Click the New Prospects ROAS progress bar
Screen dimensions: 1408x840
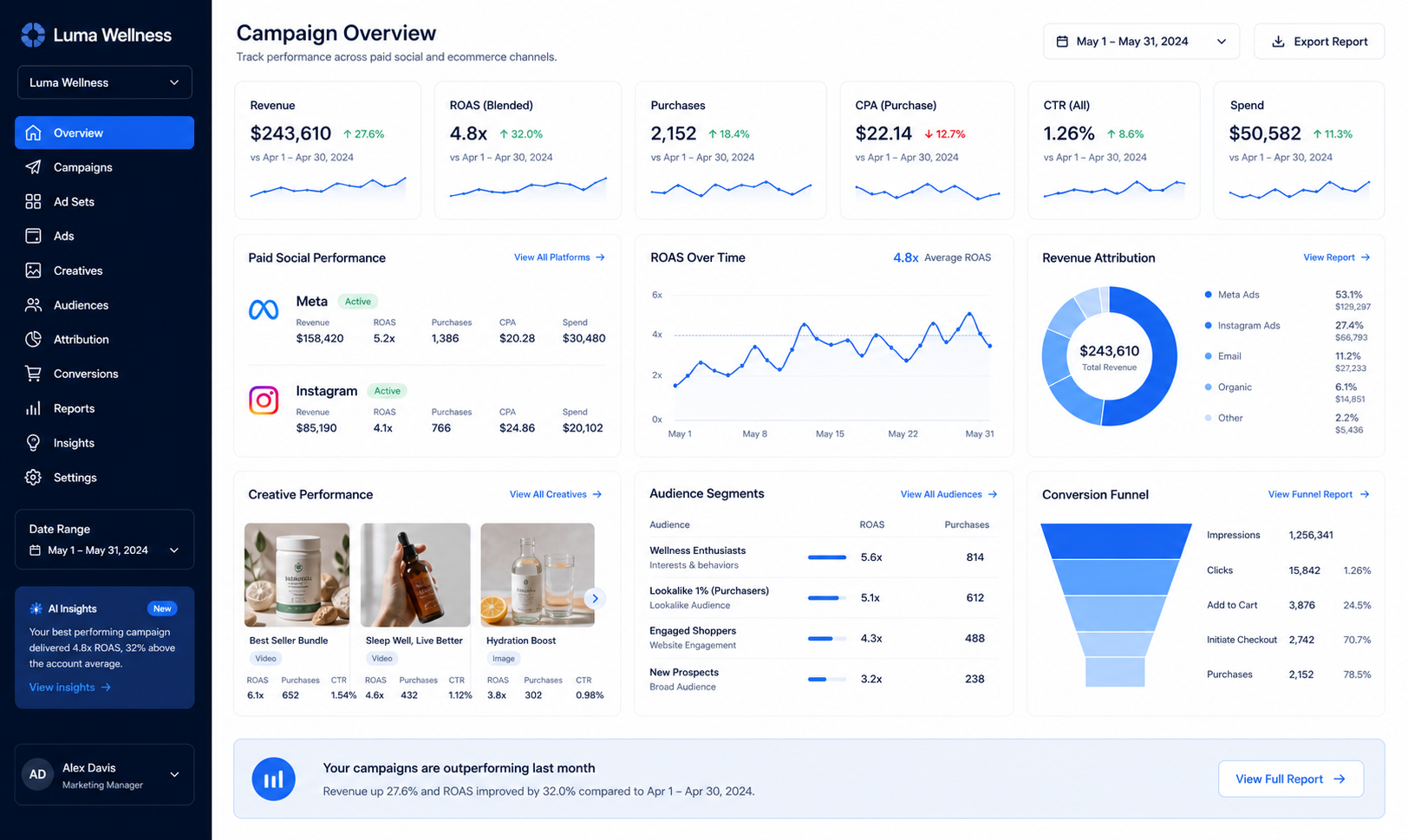[827, 680]
